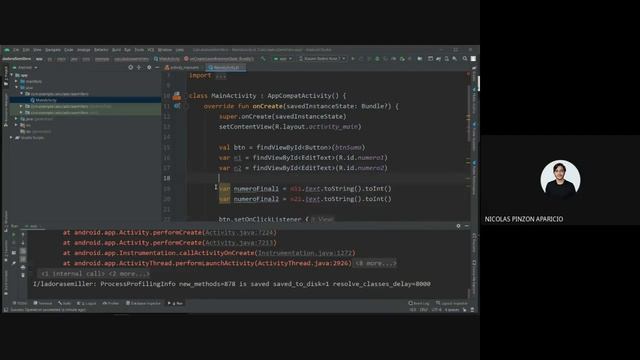Expand the manifests folder

pyautogui.click(x=17, y=81)
